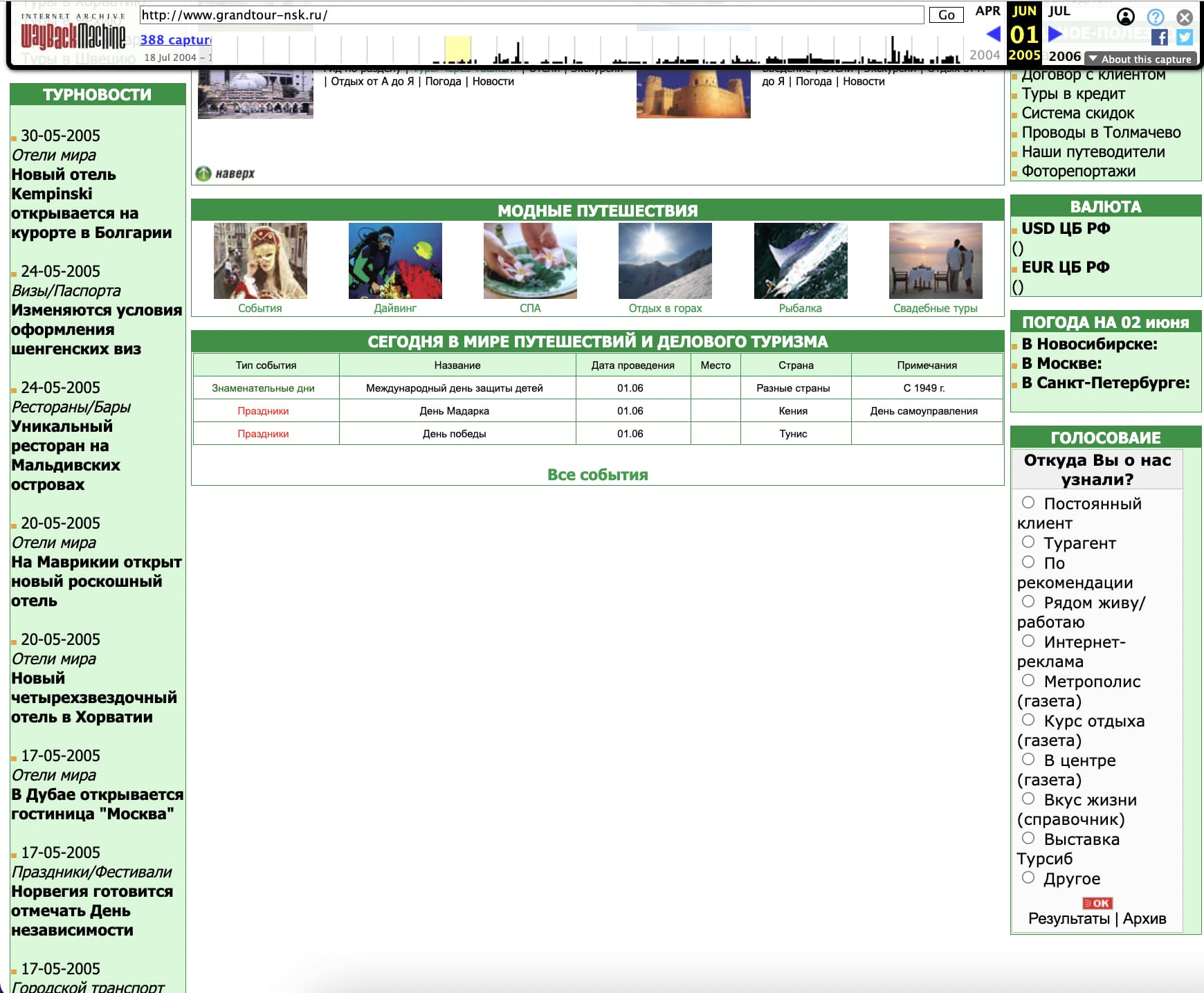Screen dimensions: 1204x993
Task: Click the В Новосибирске weather entry
Action: [x=1089, y=344]
